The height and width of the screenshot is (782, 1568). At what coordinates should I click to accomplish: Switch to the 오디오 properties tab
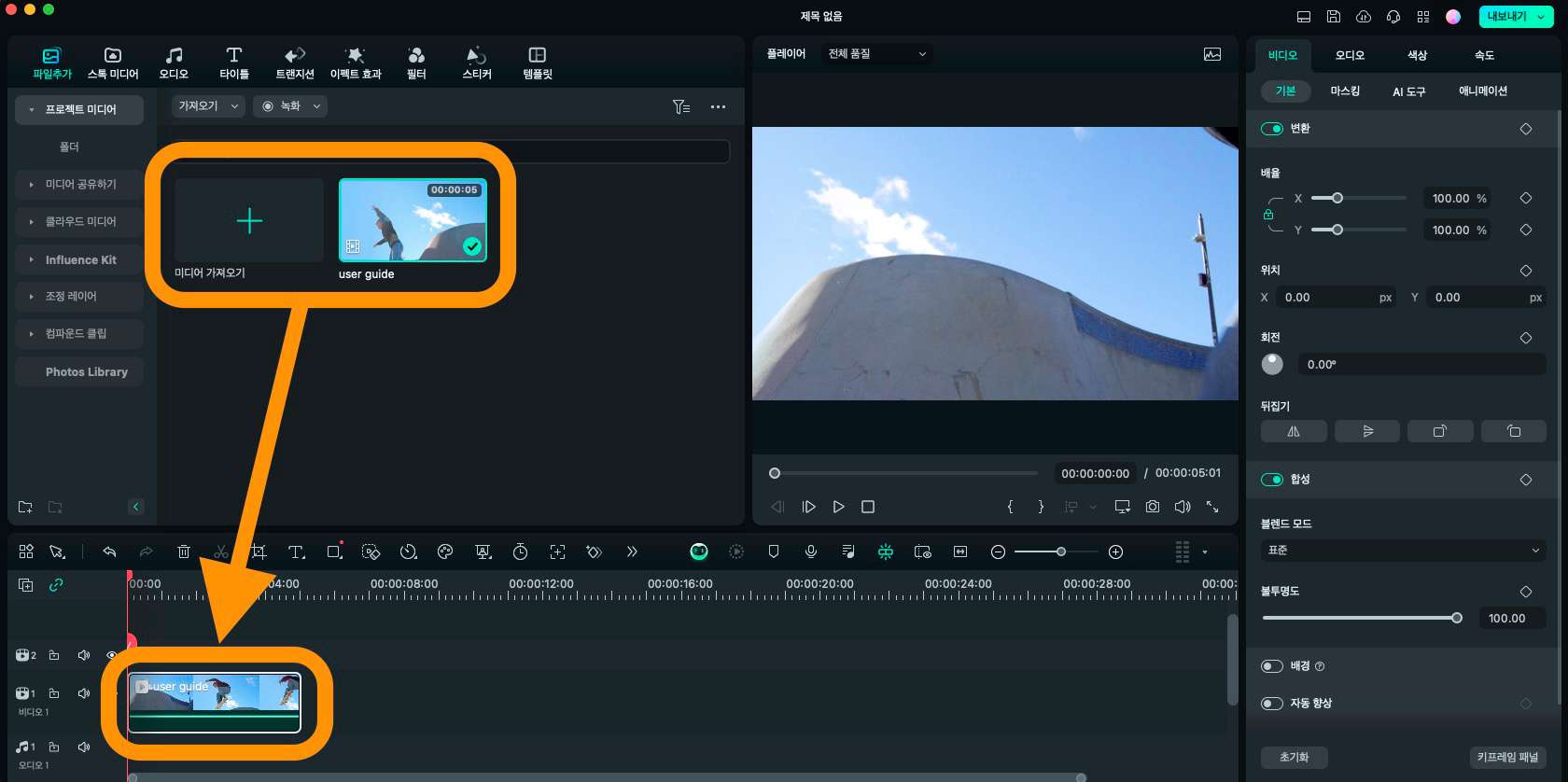point(1350,55)
